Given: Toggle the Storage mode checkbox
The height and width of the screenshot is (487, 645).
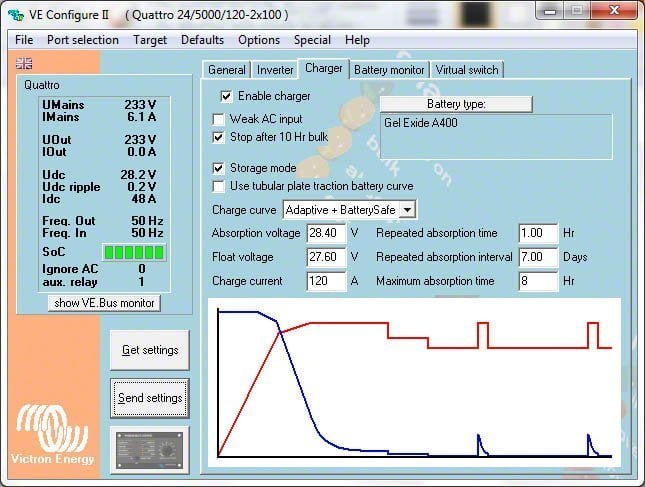Looking at the screenshot, I should pyautogui.click(x=220, y=168).
